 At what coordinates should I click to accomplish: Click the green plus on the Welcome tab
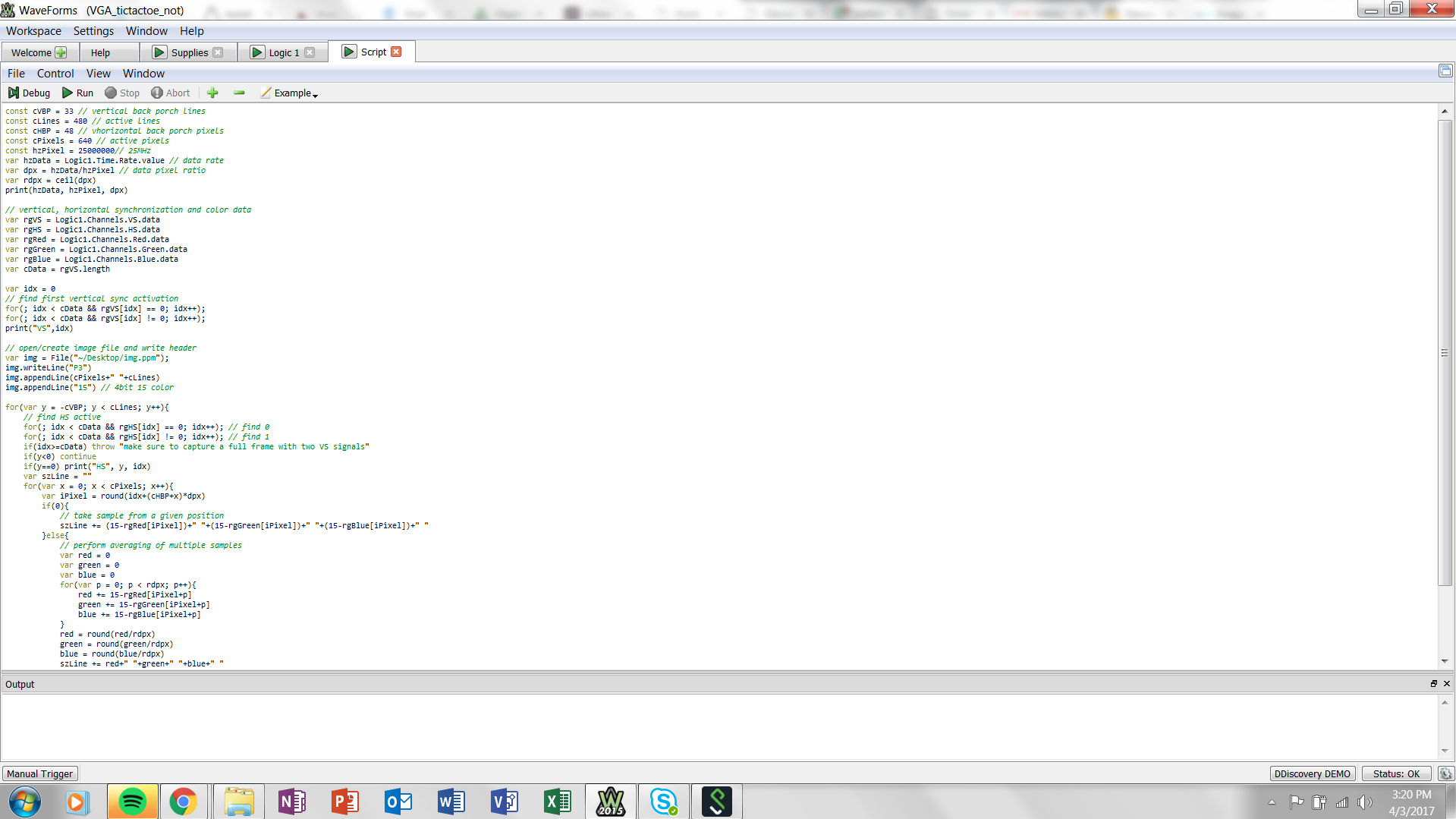click(61, 52)
